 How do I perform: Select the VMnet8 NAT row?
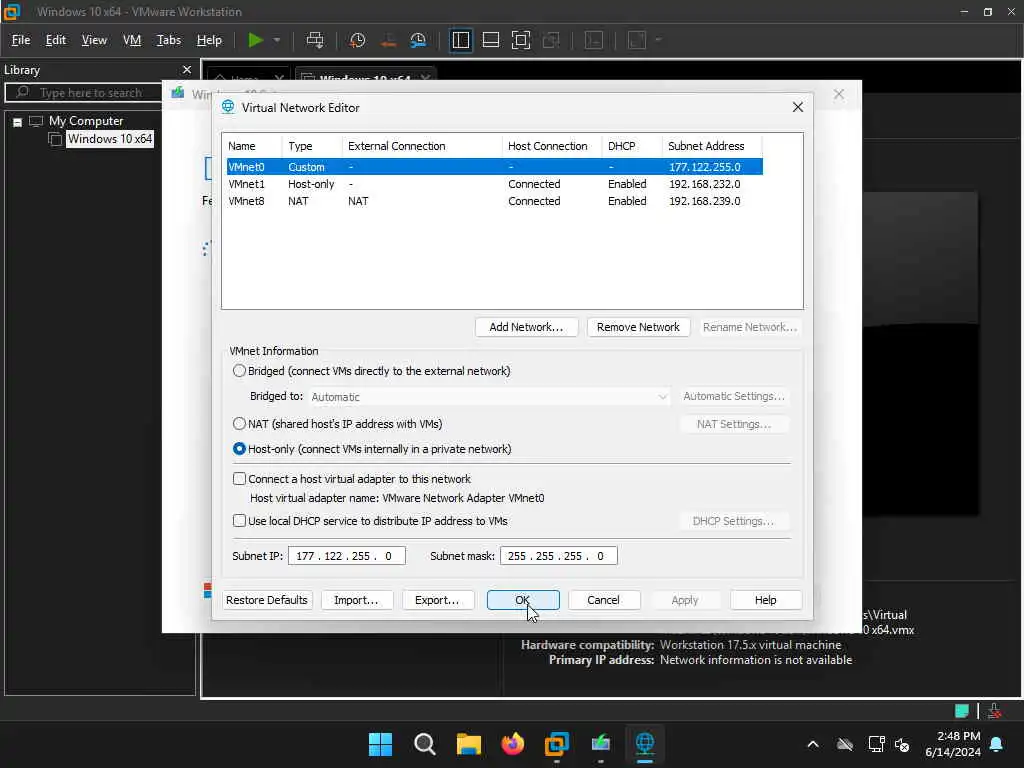click(x=494, y=201)
